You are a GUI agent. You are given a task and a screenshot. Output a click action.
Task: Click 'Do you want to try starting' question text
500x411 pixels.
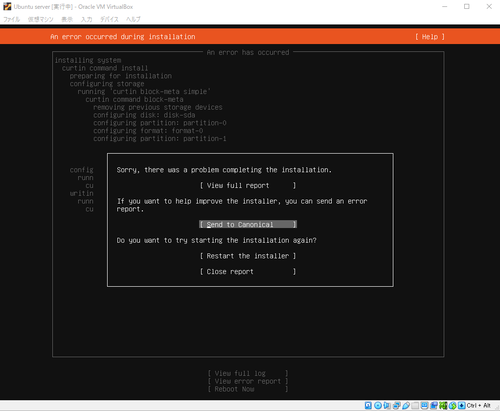point(216,240)
